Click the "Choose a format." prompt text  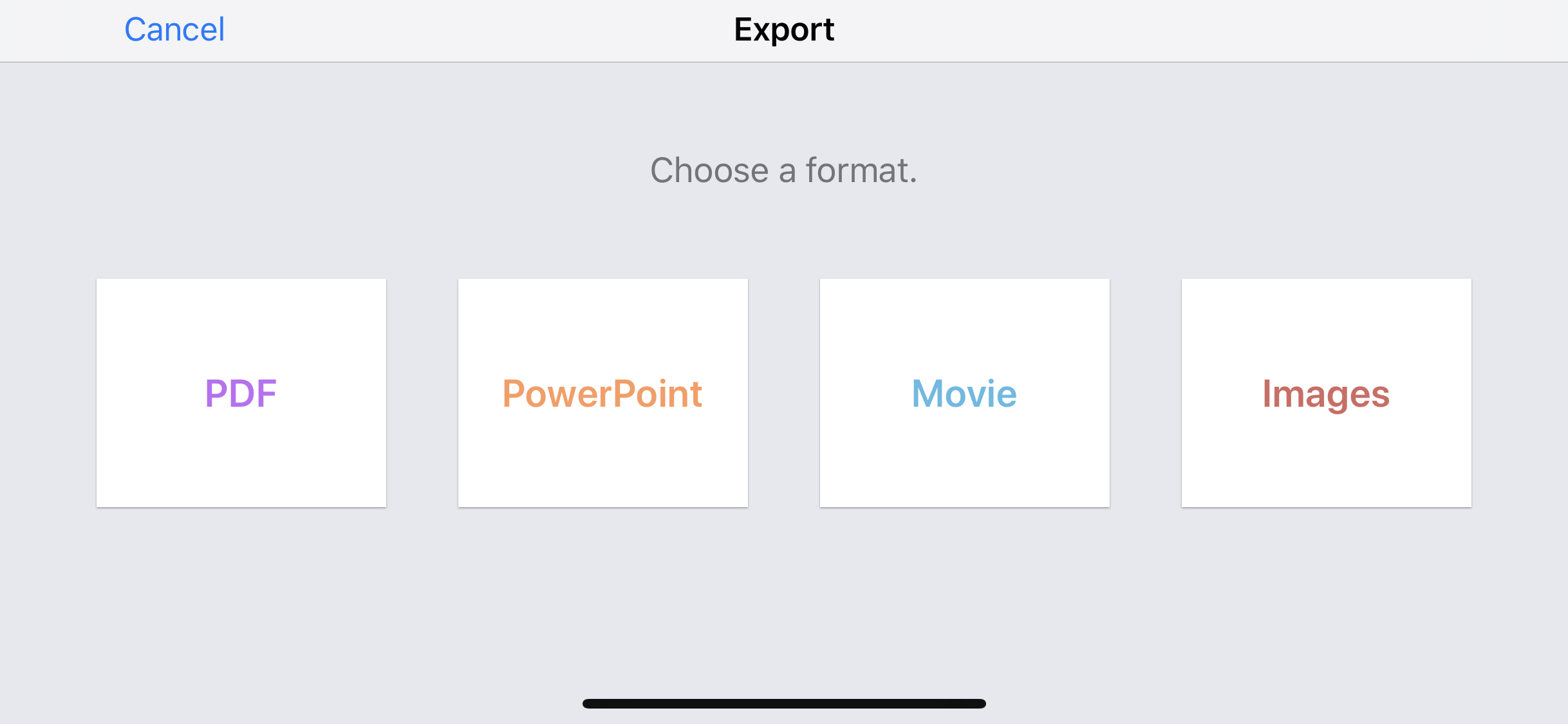(784, 171)
